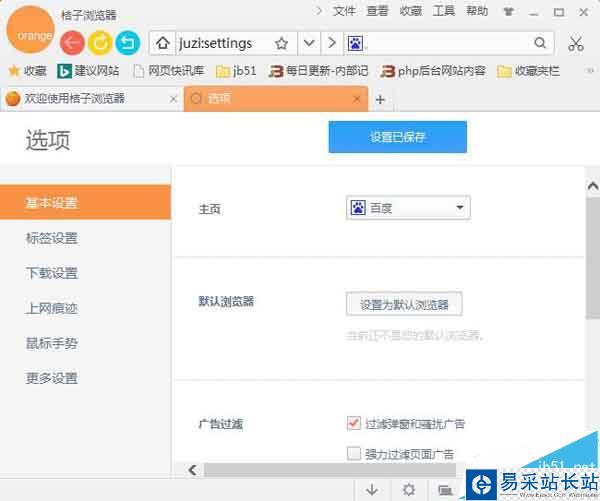The height and width of the screenshot is (501, 600).
Task: Open settings gear in status bar
Action: point(409,490)
